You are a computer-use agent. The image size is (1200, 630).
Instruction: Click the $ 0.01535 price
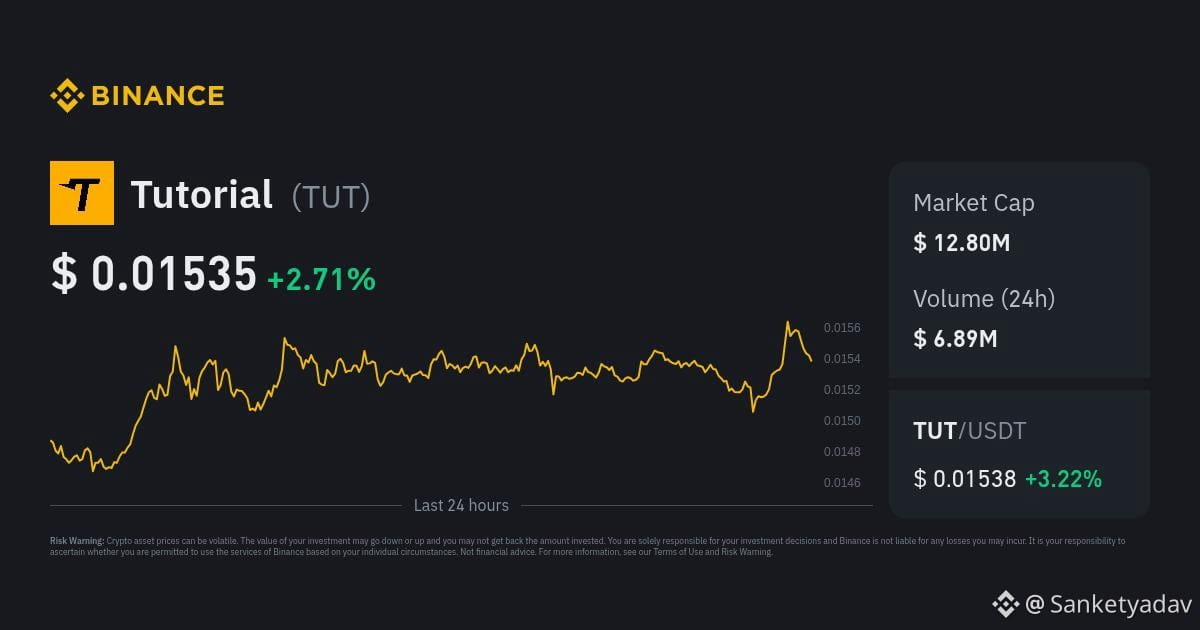[154, 274]
